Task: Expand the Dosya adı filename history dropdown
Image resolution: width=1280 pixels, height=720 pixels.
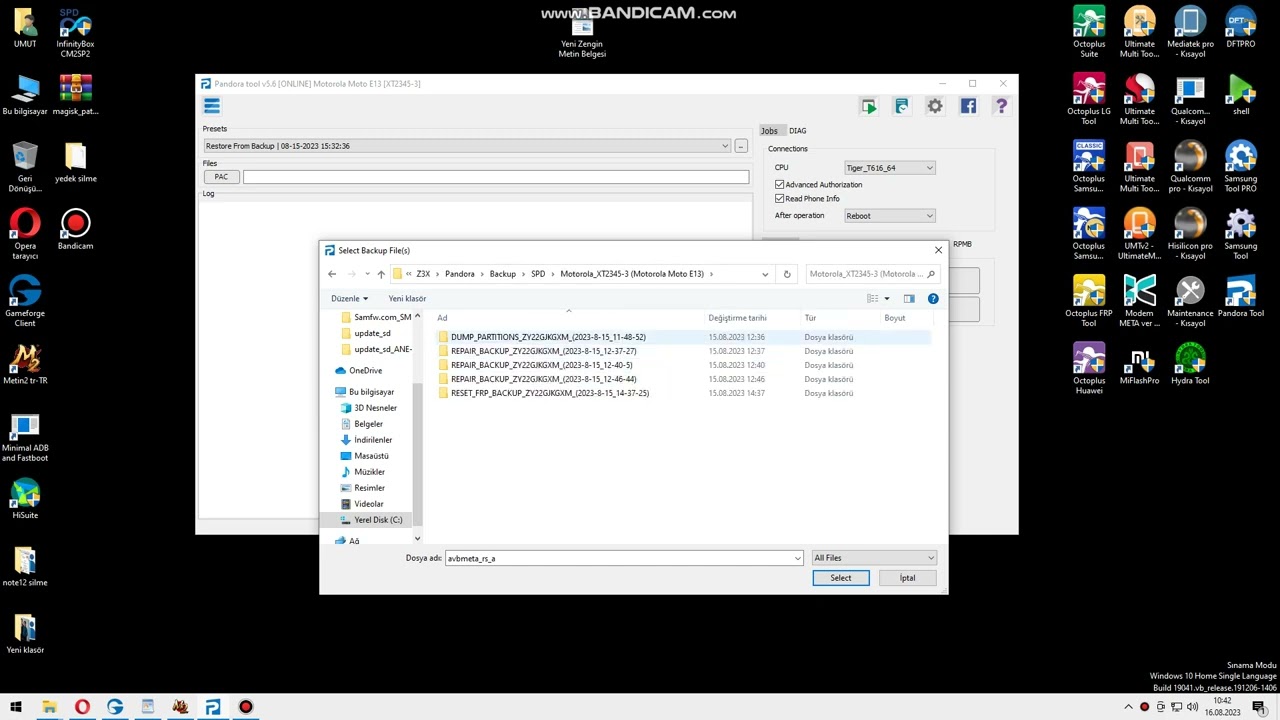Action: [797, 558]
